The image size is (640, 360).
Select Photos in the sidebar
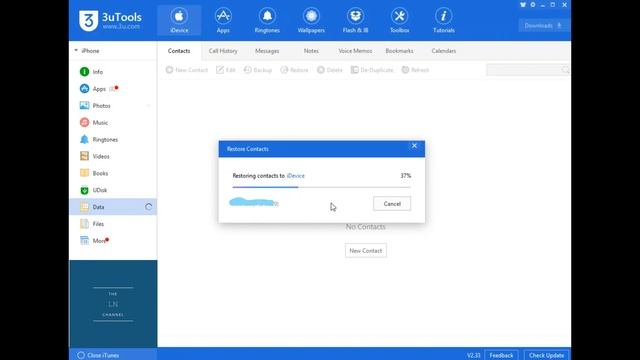click(113, 106)
